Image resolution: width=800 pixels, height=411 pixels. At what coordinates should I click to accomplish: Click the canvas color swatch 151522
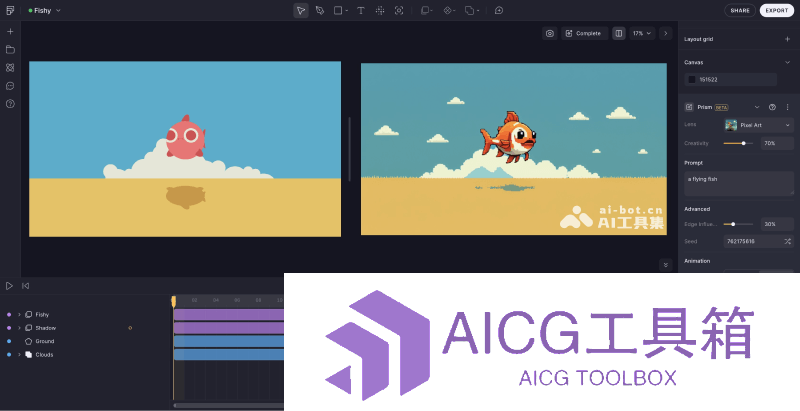click(x=692, y=80)
